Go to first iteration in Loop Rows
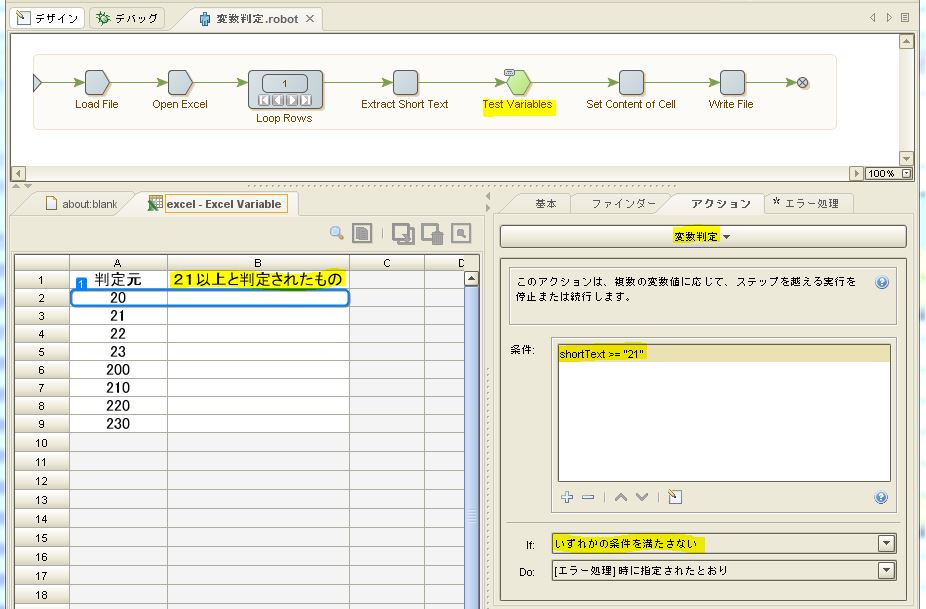Screen dimensions: 926x609 265,100
